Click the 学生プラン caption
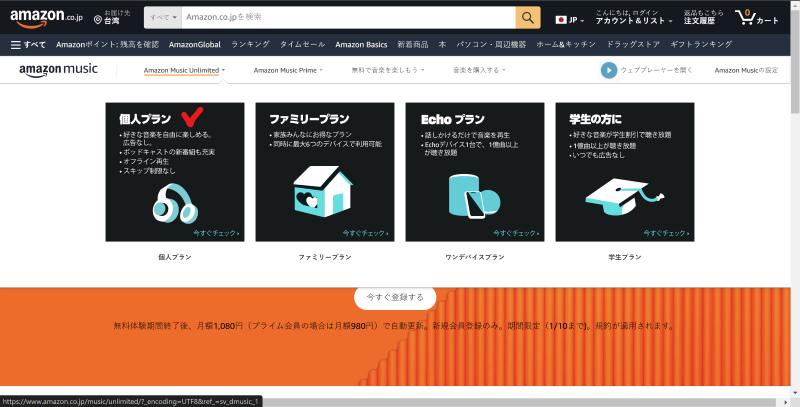The width and height of the screenshot is (800, 407). 625,257
